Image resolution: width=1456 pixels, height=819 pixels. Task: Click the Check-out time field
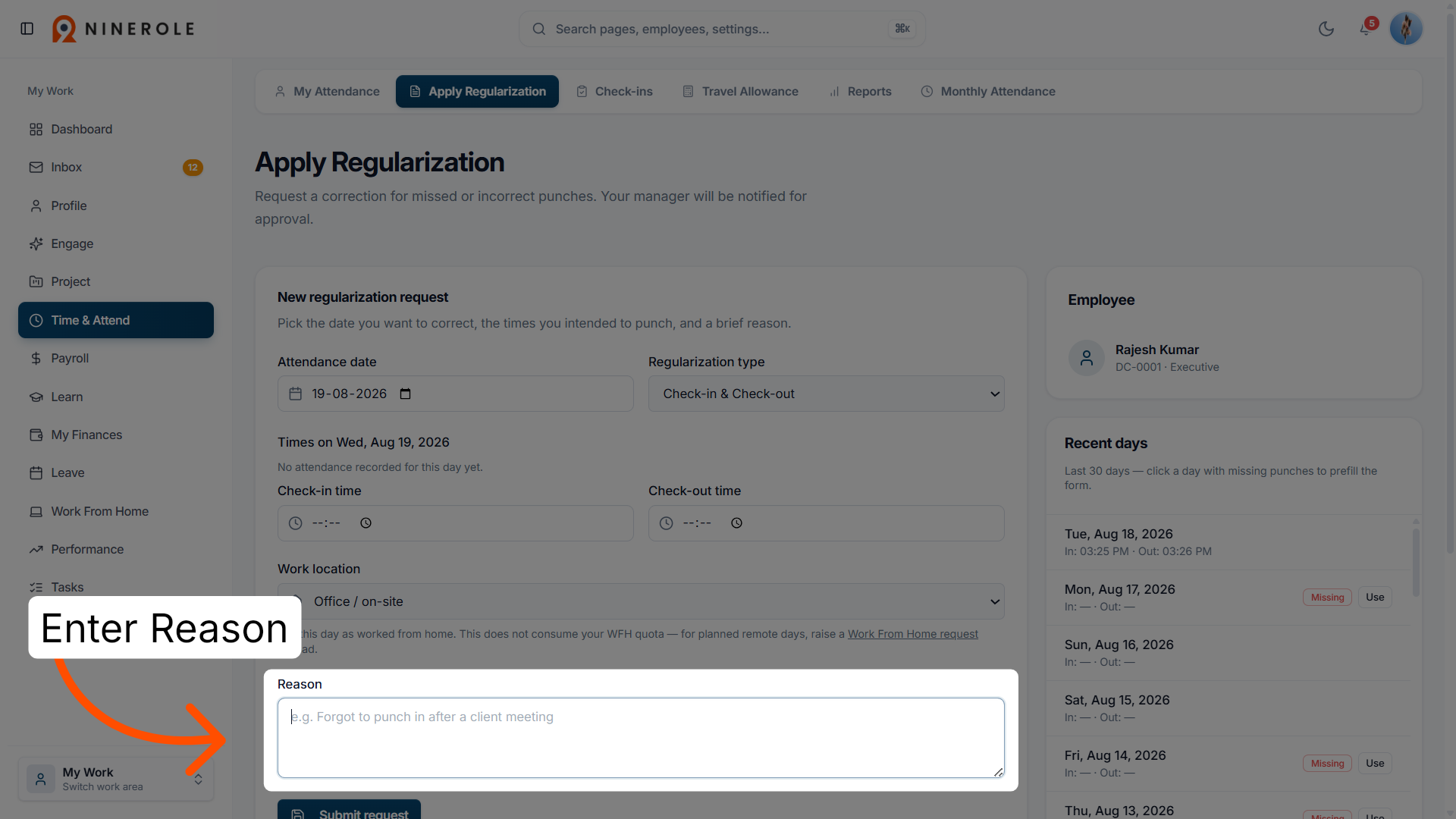pyautogui.click(x=826, y=523)
